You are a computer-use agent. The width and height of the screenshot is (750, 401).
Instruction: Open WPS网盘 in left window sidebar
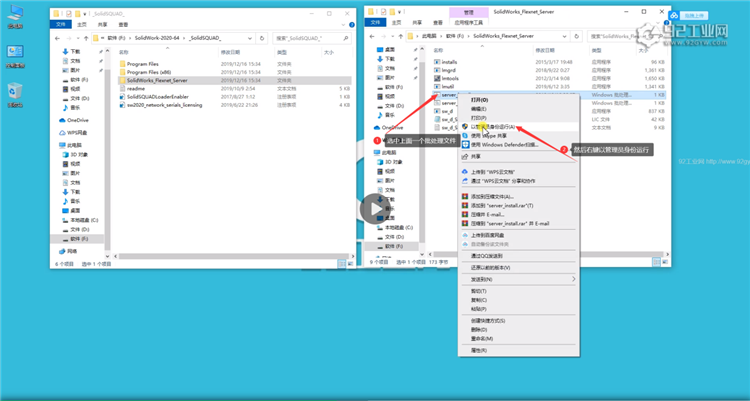pyautogui.click(x=77, y=133)
